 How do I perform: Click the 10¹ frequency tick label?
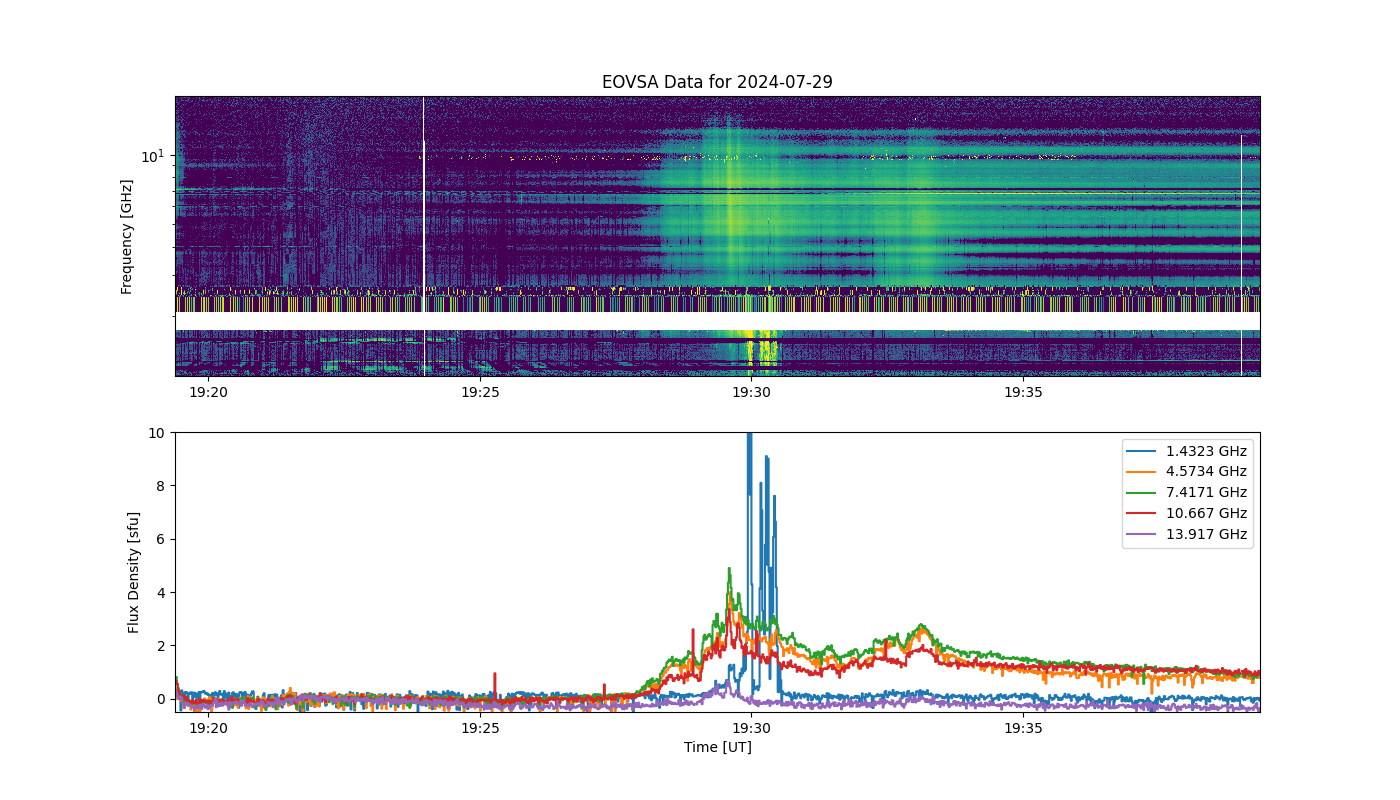point(151,156)
